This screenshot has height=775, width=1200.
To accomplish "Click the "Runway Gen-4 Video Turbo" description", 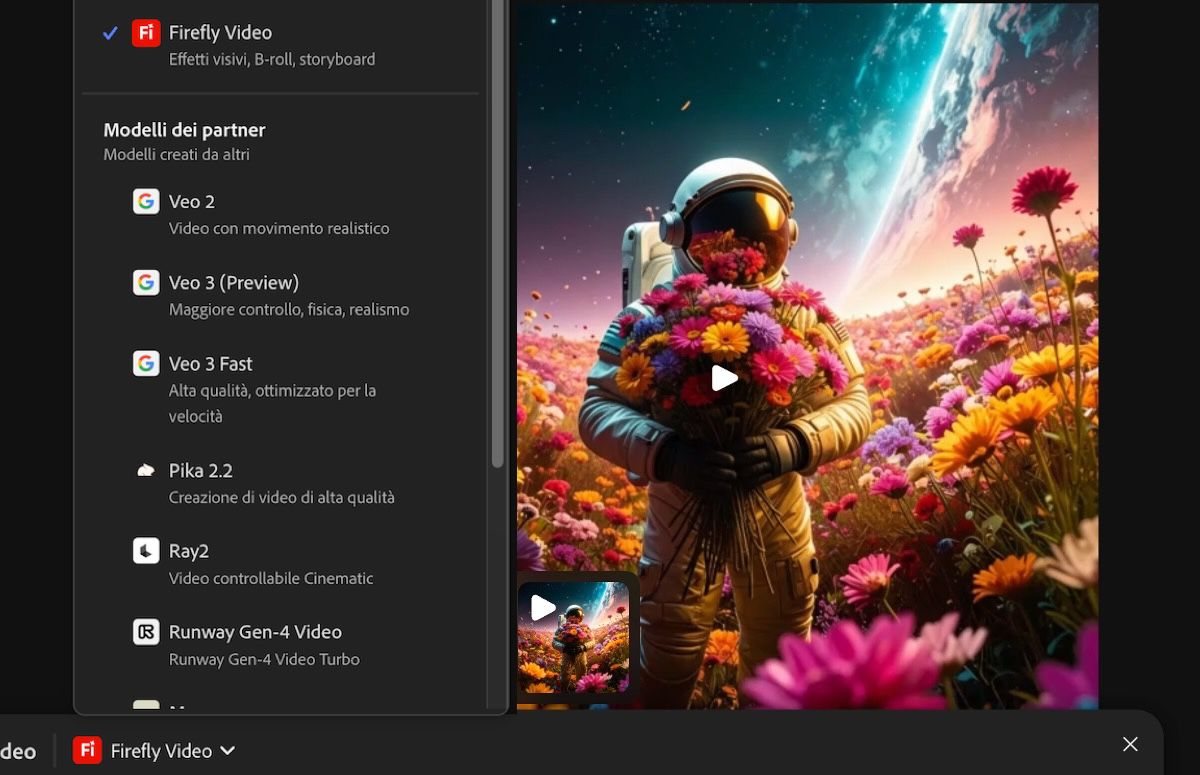I will pos(264,659).
